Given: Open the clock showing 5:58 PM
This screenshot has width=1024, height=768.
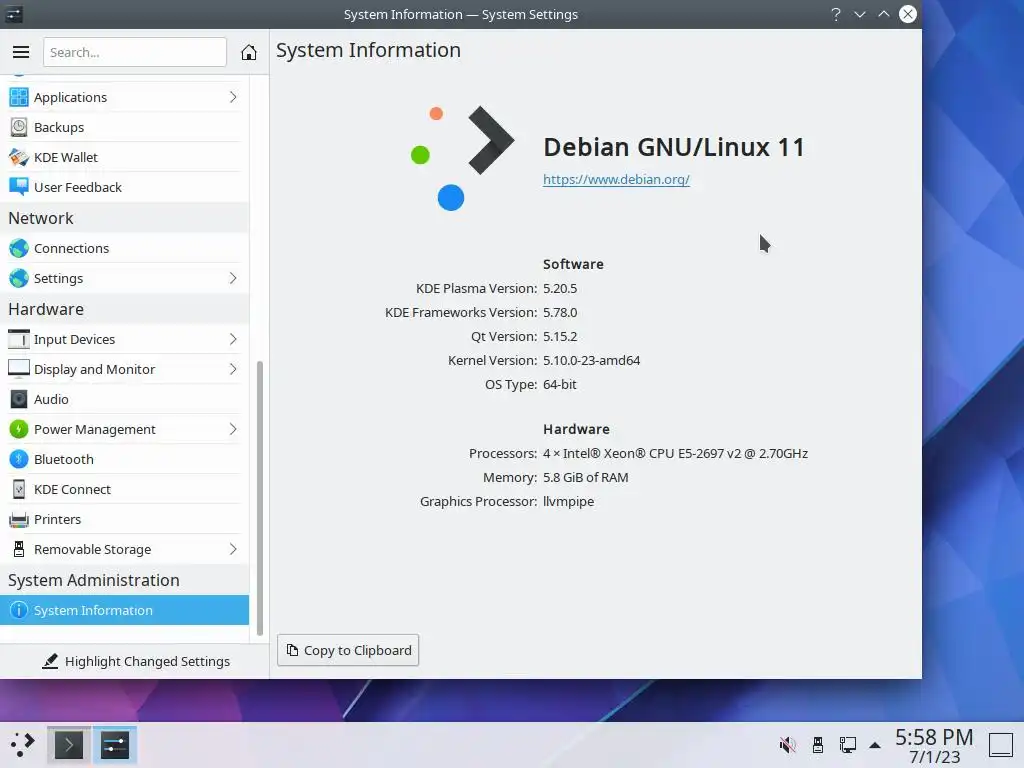Looking at the screenshot, I should [x=934, y=745].
